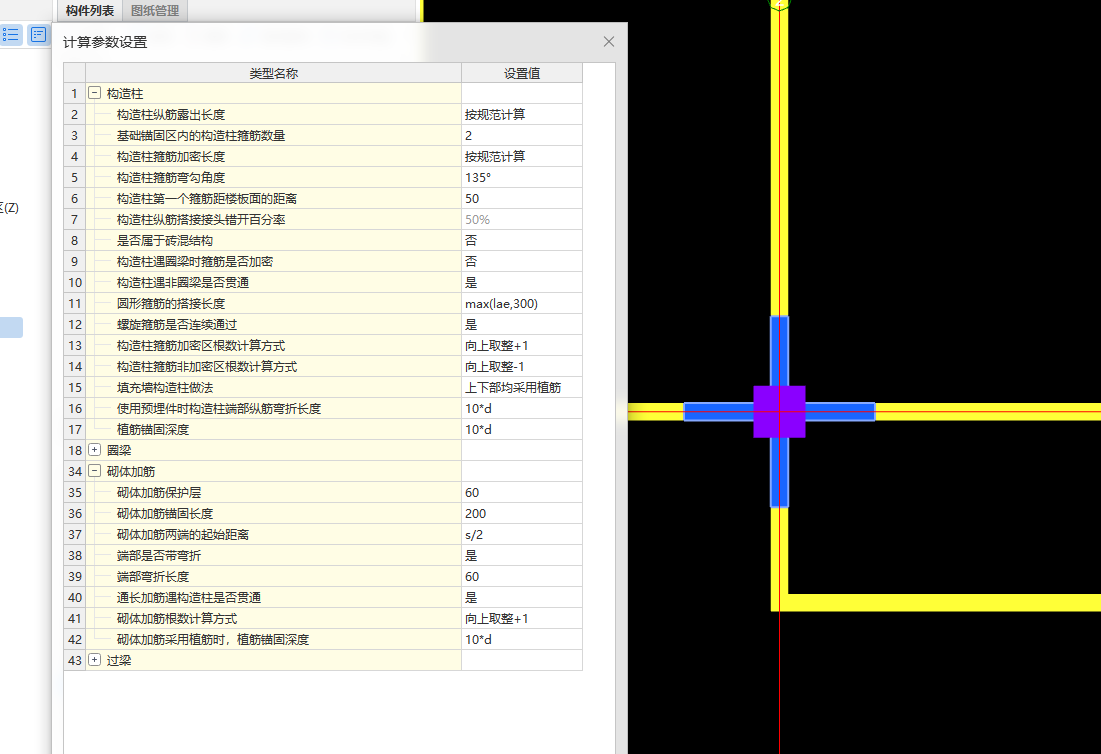Image resolution: width=1101 pixels, height=754 pixels.
Task: Edit the max(lae,300) value cell
Action: 522,303
